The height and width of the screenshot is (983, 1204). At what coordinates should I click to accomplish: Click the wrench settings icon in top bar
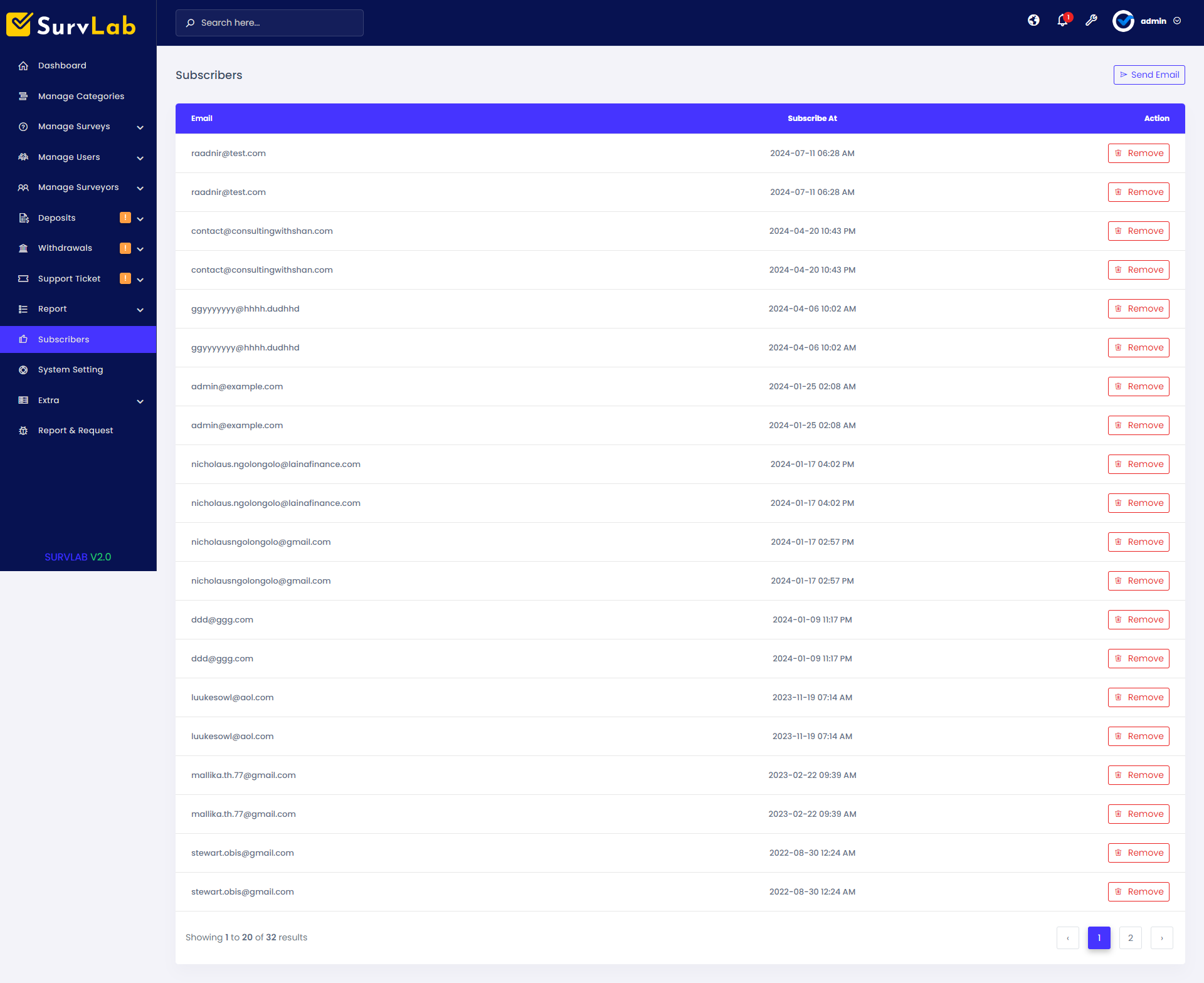click(x=1092, y=21)
